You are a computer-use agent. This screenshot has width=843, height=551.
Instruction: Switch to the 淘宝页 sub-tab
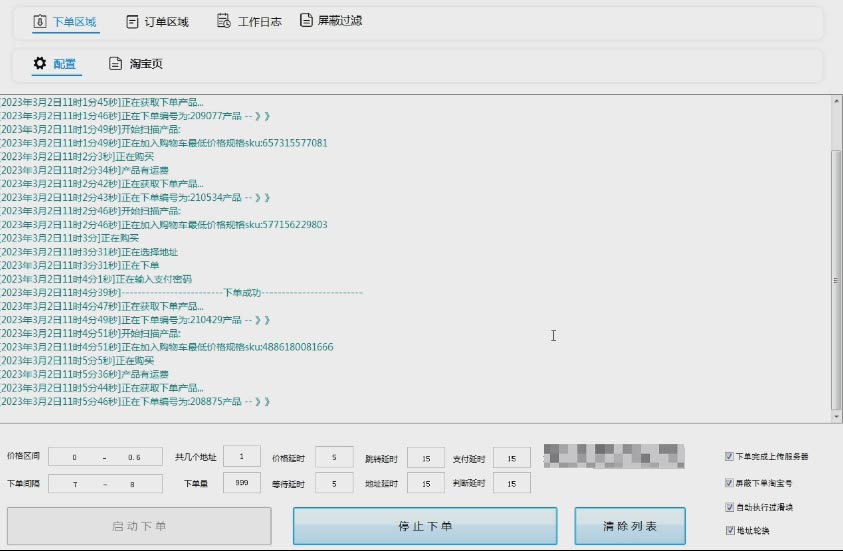pos(136,63)
